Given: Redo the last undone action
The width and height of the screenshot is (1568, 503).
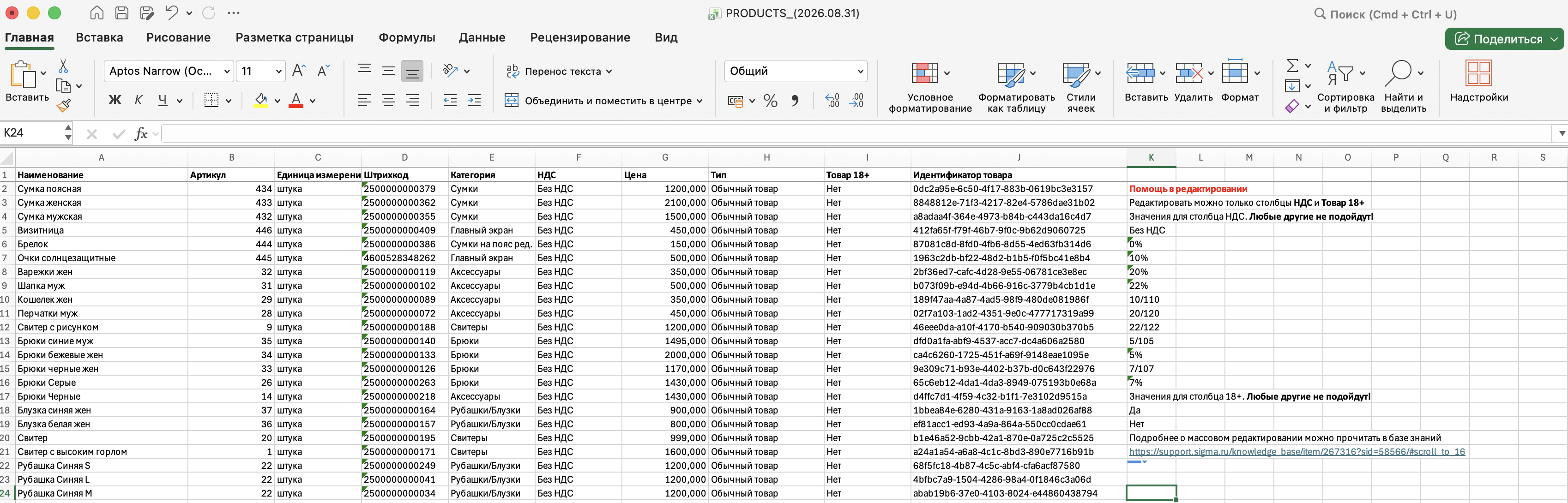Looking at the screenshot, I should point(209,13).
